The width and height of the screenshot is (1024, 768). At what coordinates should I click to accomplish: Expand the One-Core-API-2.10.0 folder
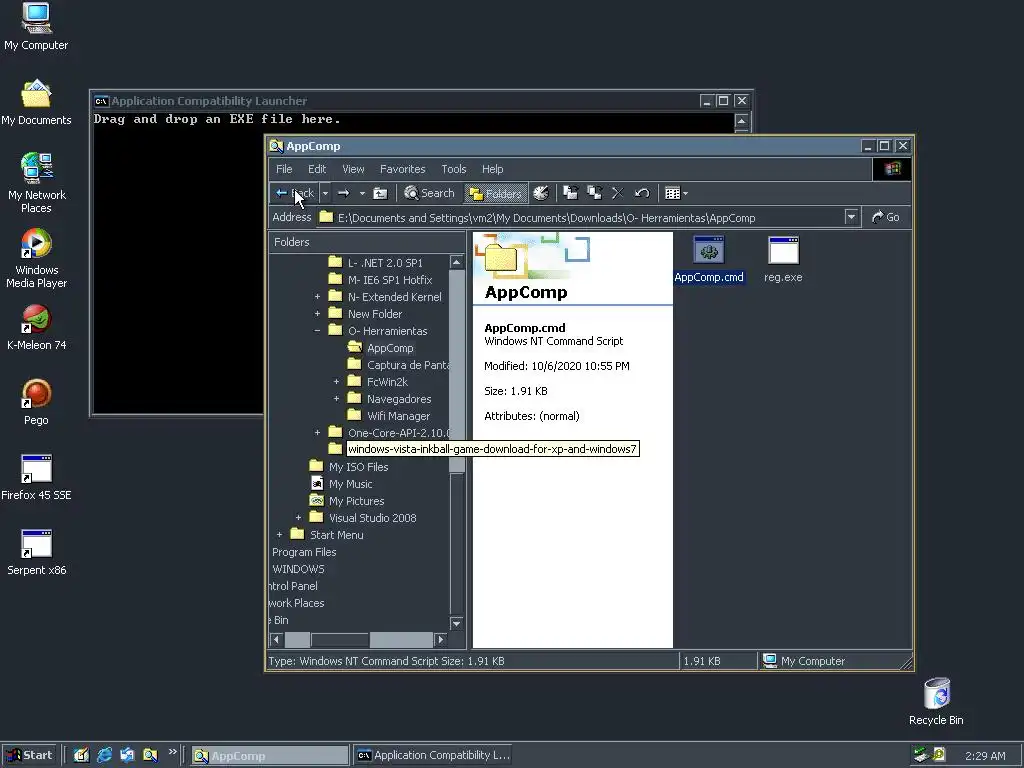(x=317, y=432)
